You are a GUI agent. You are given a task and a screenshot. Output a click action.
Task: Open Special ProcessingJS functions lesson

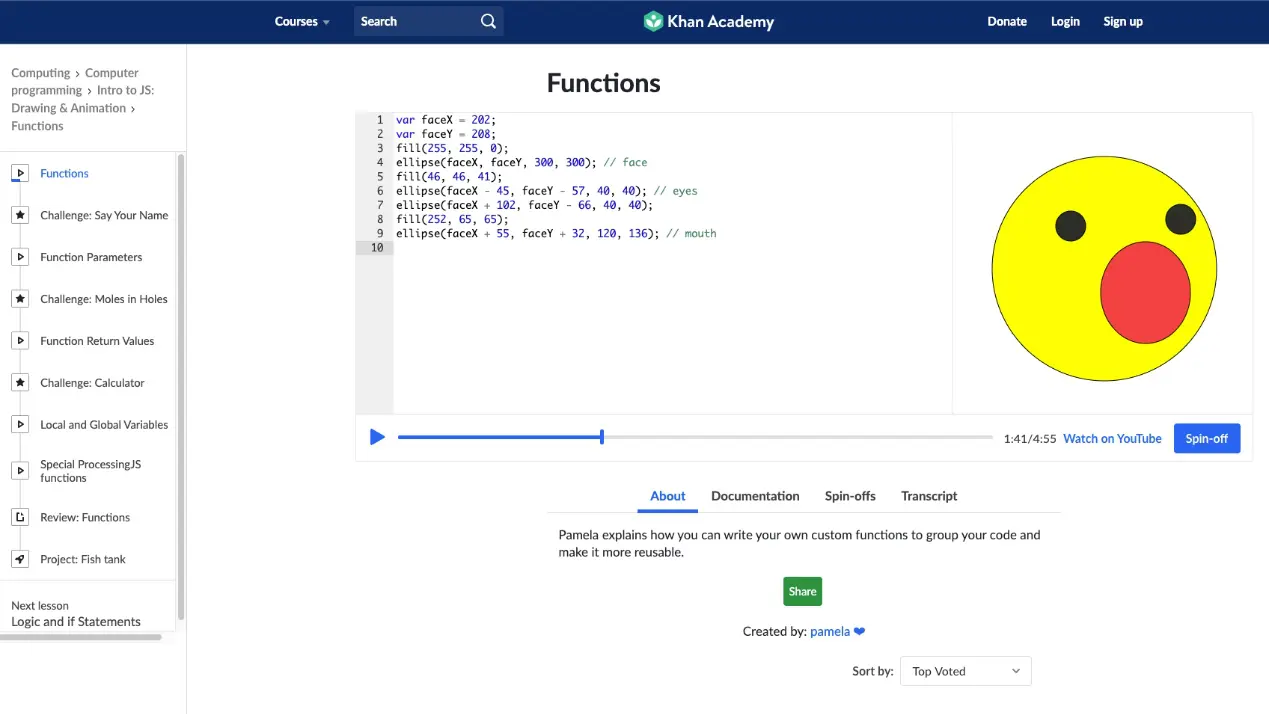[x=91, y=471]
